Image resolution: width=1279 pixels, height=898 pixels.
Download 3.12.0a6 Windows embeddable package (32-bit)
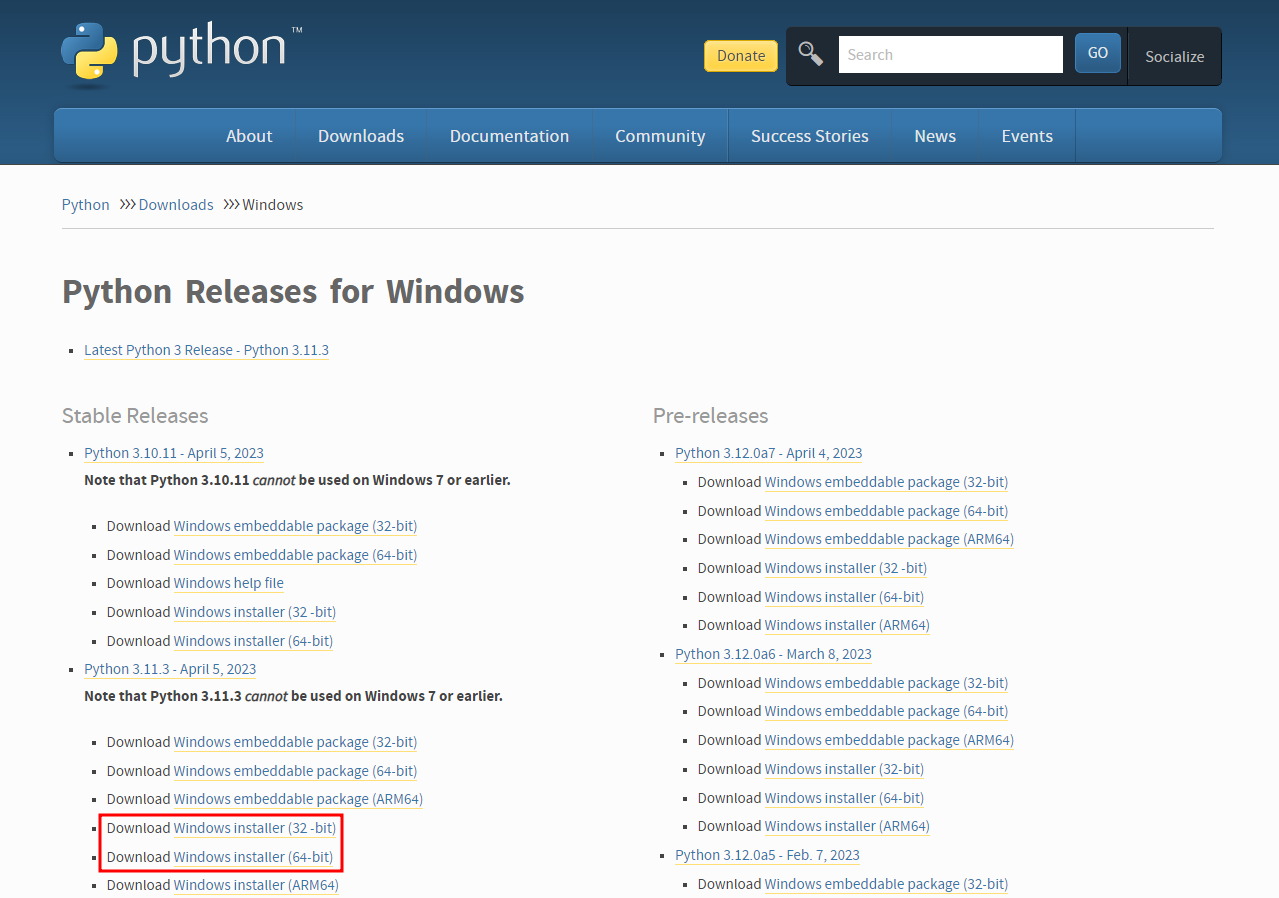click(x=886, y=683)
